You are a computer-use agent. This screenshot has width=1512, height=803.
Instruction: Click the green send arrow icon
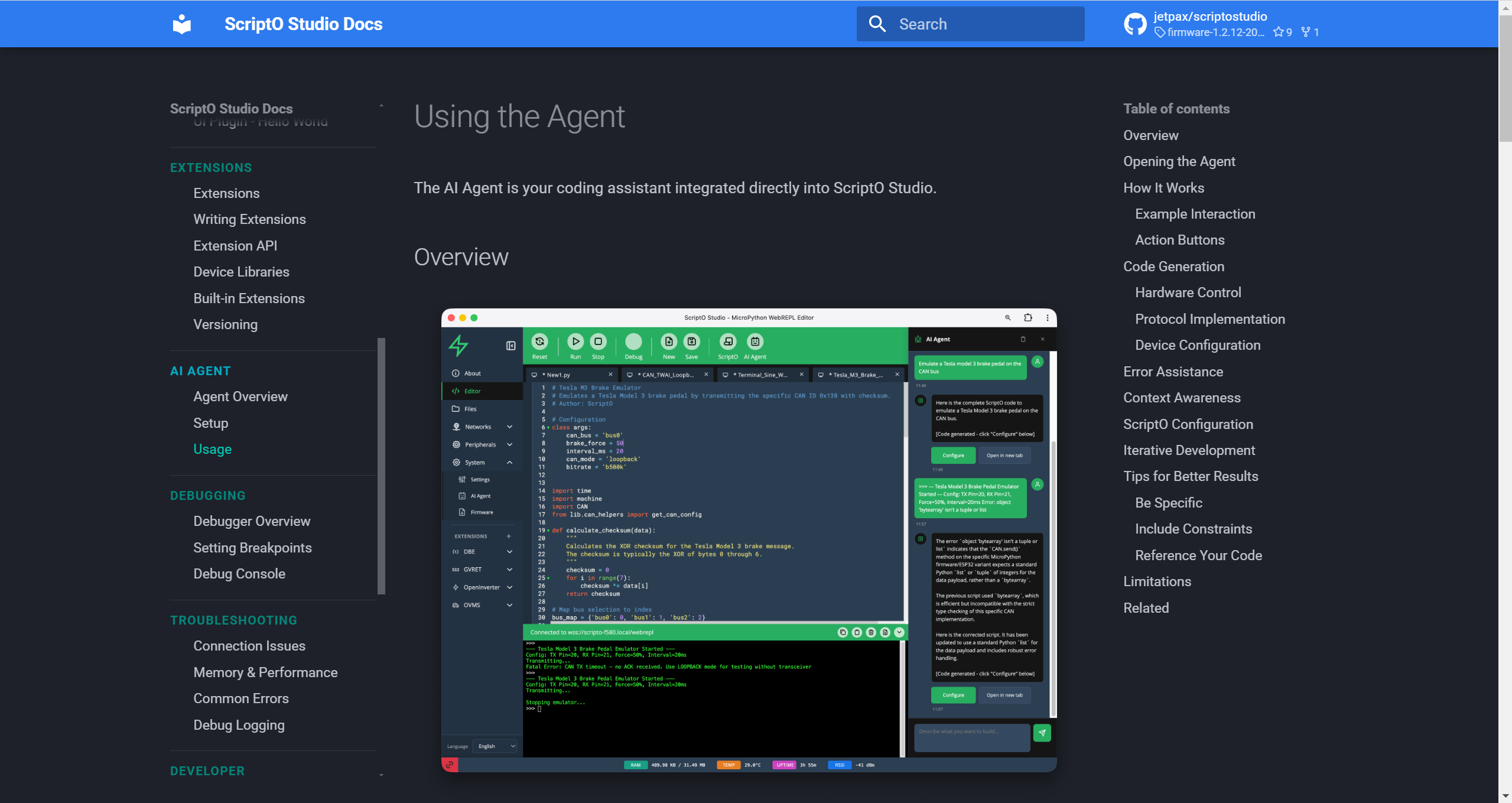pyautogui.click(x=1042, y=733)
